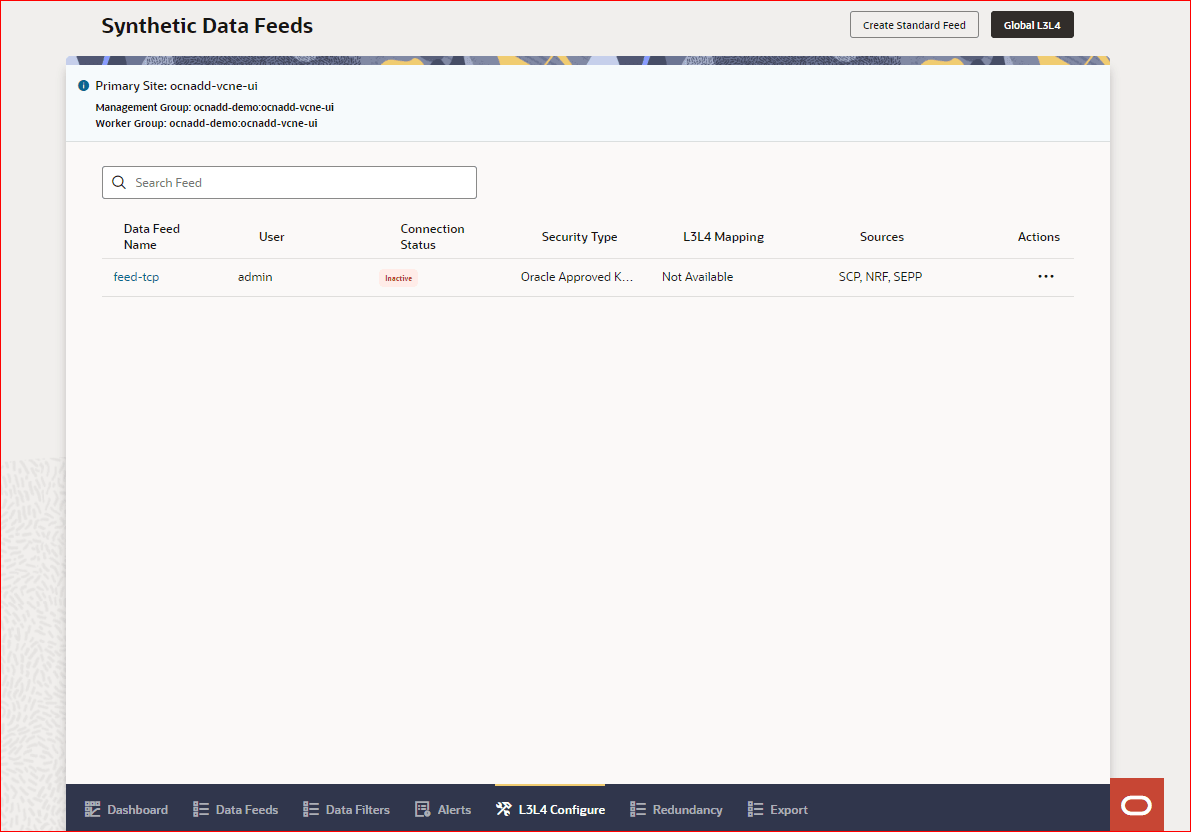Select the Dashboard icon in bottom navigation
Image resolution: width=1191 pixels, height=832 pixels.
pyautogui.click(x=92, y=808)
